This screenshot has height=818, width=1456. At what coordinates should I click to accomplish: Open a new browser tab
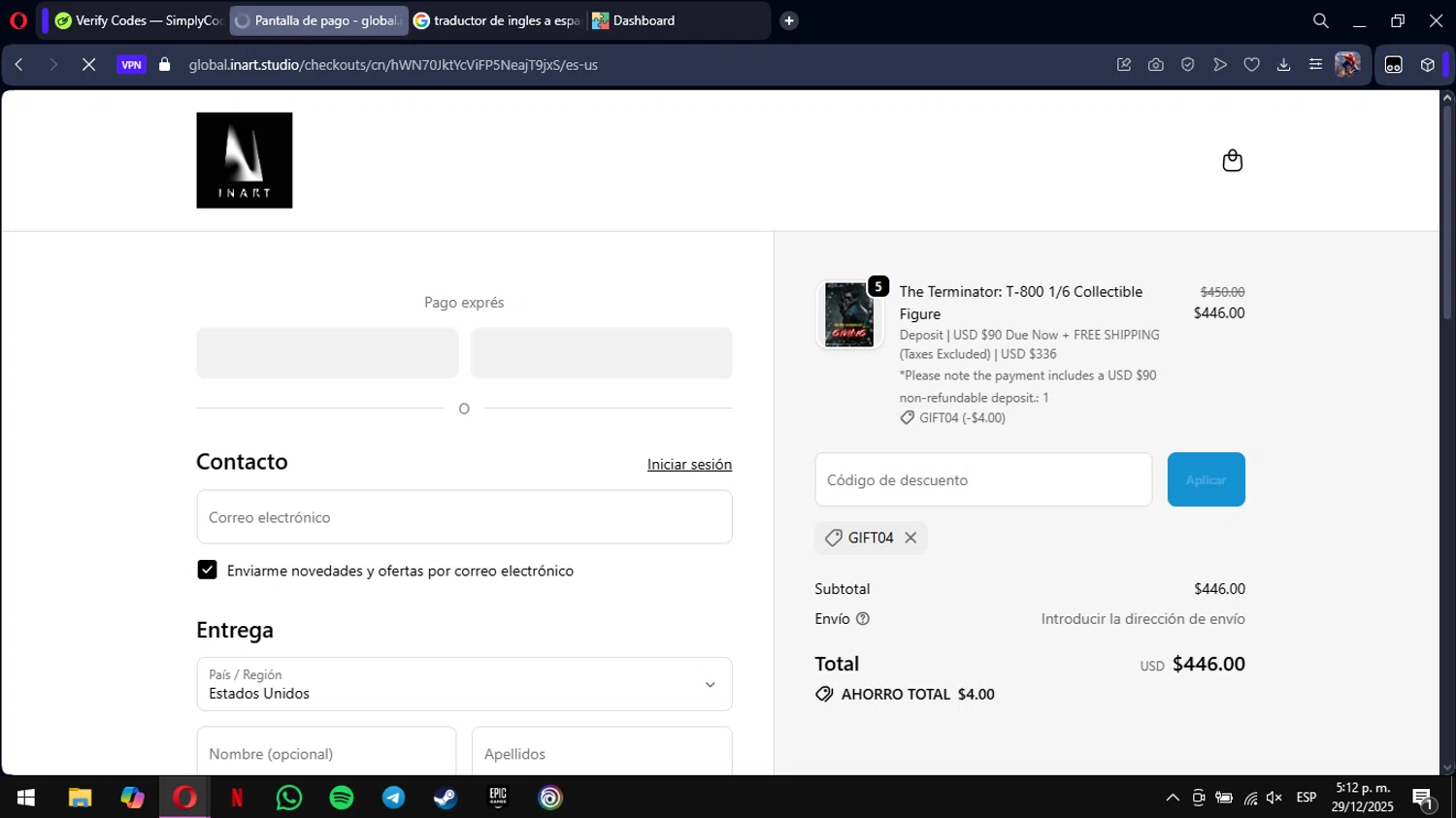pyautogui.click(x=789, y=20)
